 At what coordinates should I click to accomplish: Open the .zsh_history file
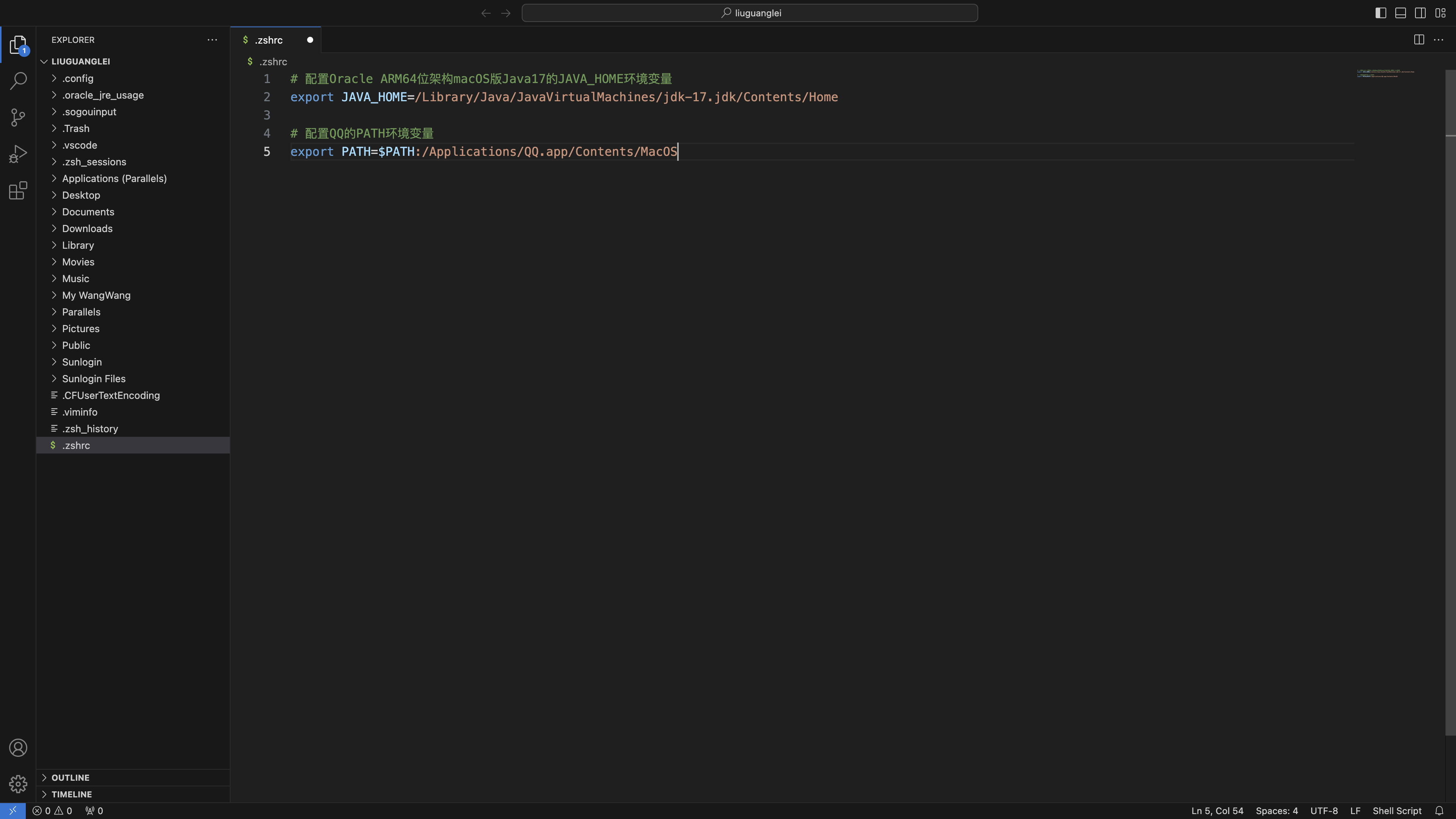pyautogui.click(x=133, y=428)
